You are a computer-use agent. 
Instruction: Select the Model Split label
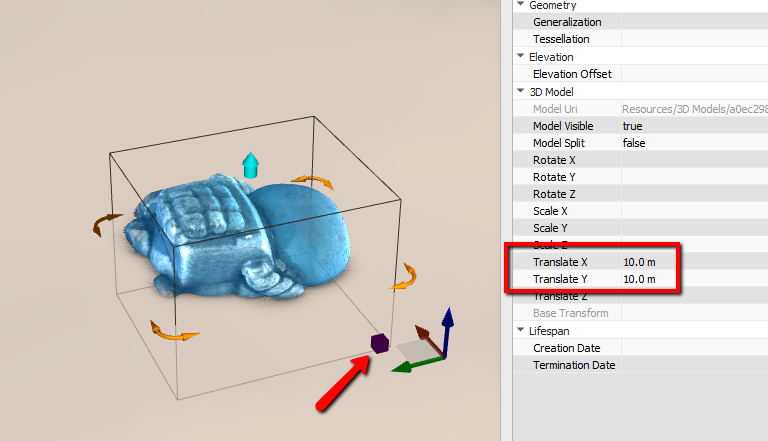pyautogui.click(x=559, y=143)
